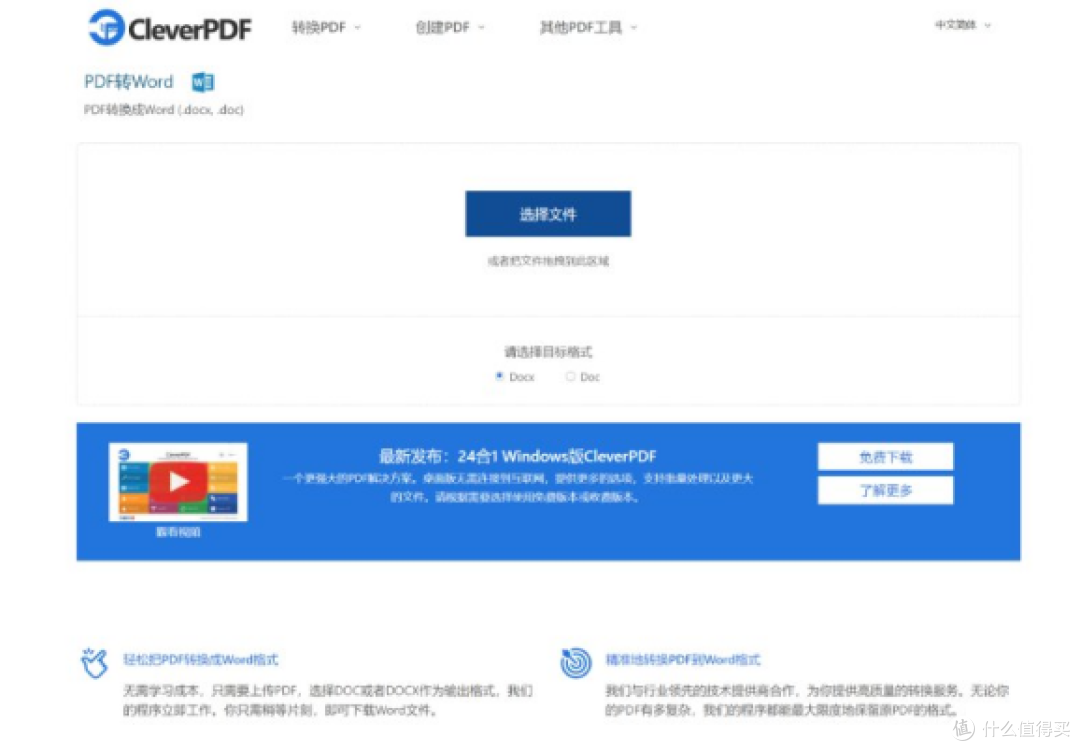Click the 选择文件 button
Viewport: 1080px width, 751px height.
(548, 214)
